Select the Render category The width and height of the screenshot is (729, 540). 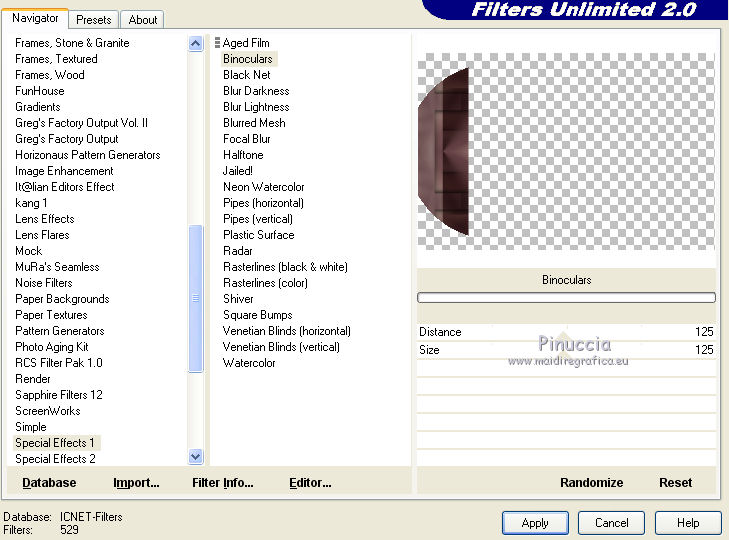[x=33, y=379]
